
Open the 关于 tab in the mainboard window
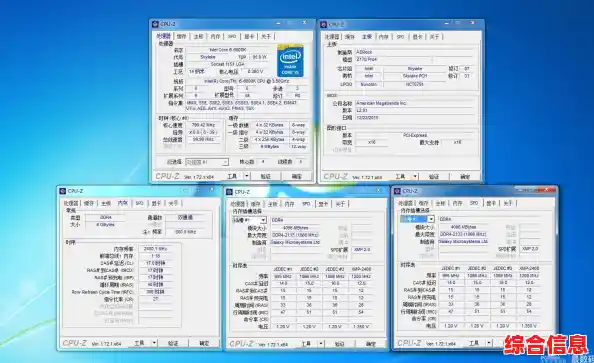(434, 37)
